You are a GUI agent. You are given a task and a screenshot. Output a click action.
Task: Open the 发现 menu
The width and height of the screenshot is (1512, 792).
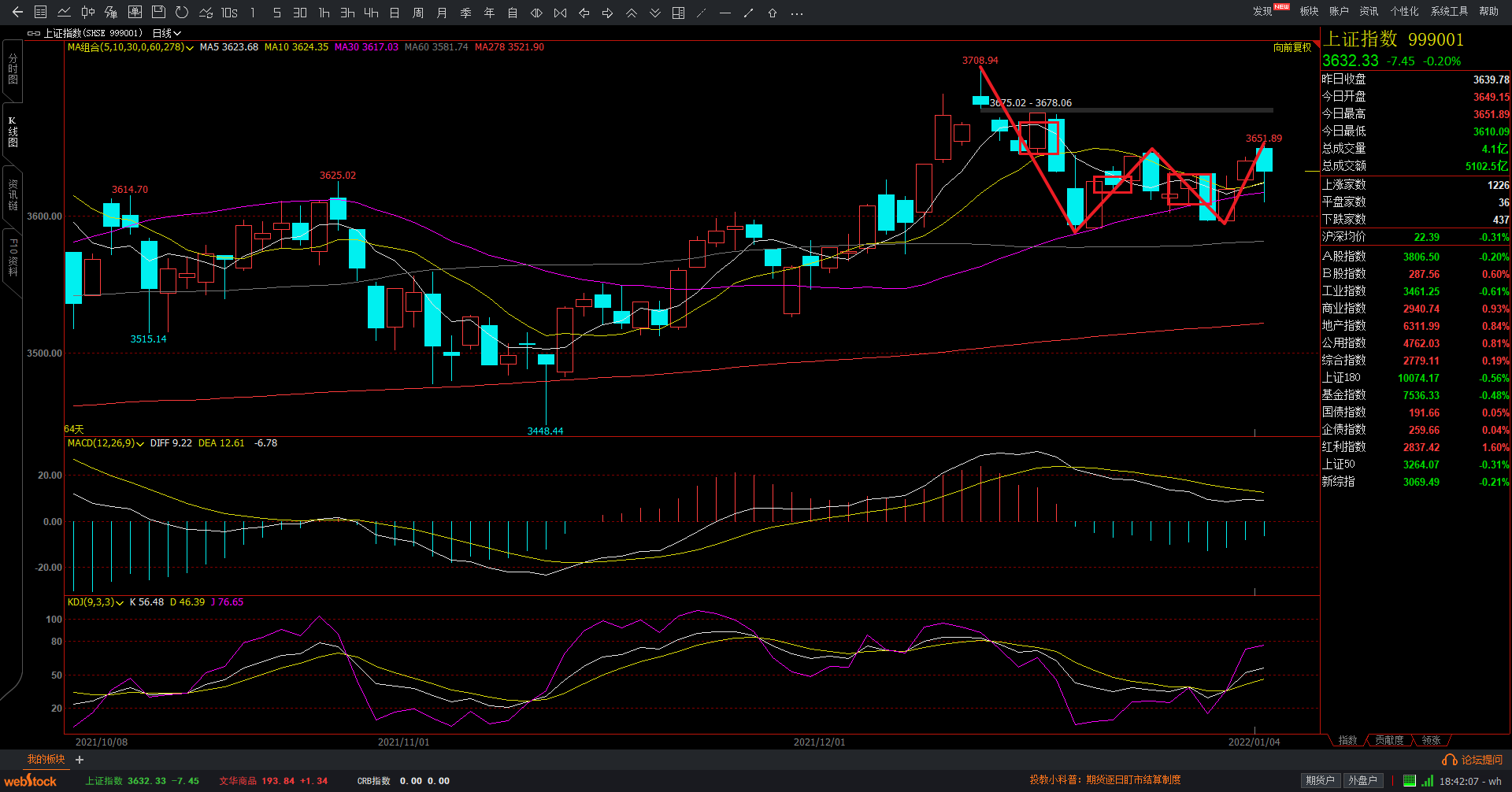click(1262, 11)
